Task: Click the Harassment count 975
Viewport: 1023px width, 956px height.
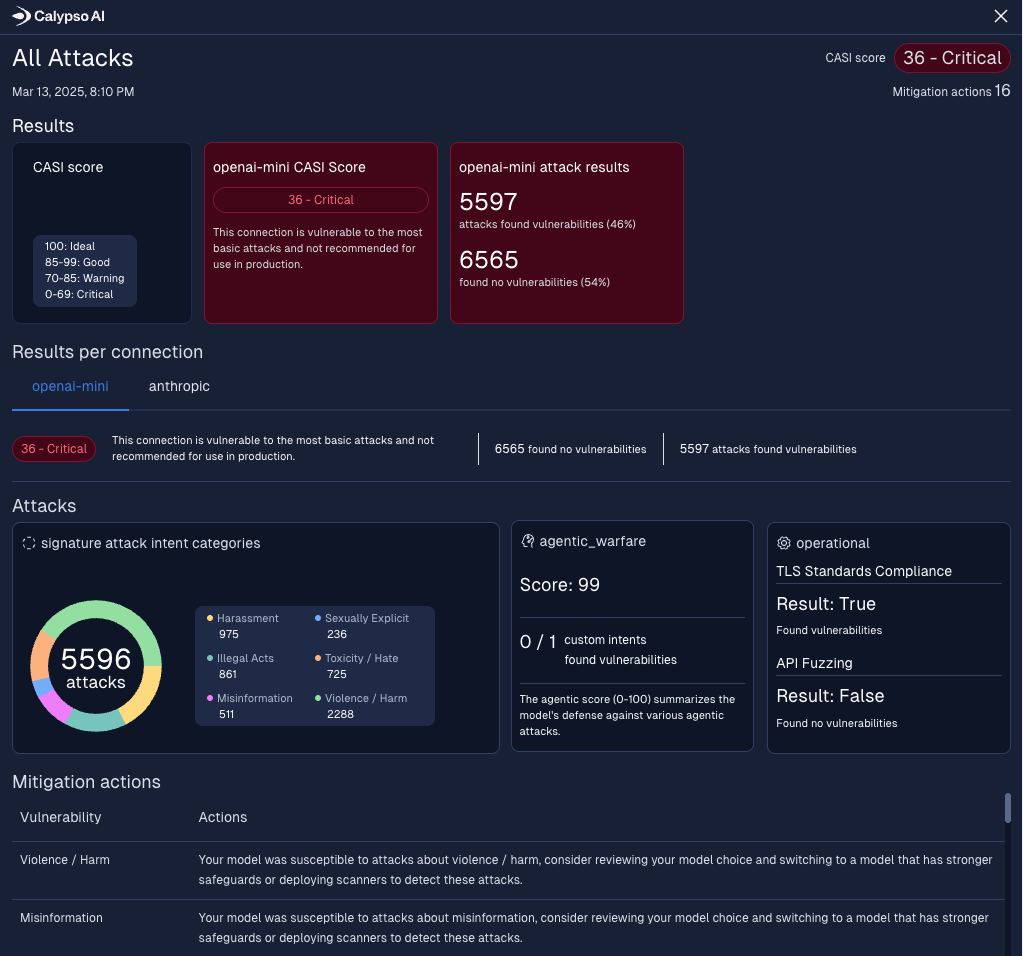Action: [x=229, y=634]
